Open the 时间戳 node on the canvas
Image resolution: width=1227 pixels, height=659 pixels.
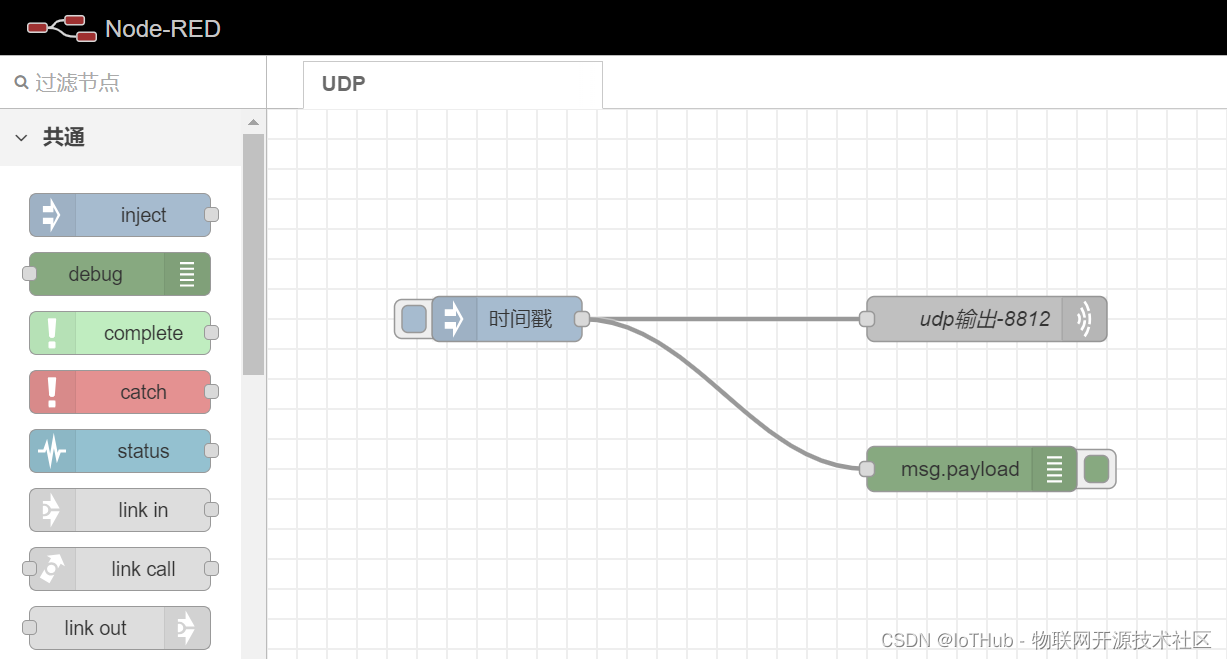519,318
